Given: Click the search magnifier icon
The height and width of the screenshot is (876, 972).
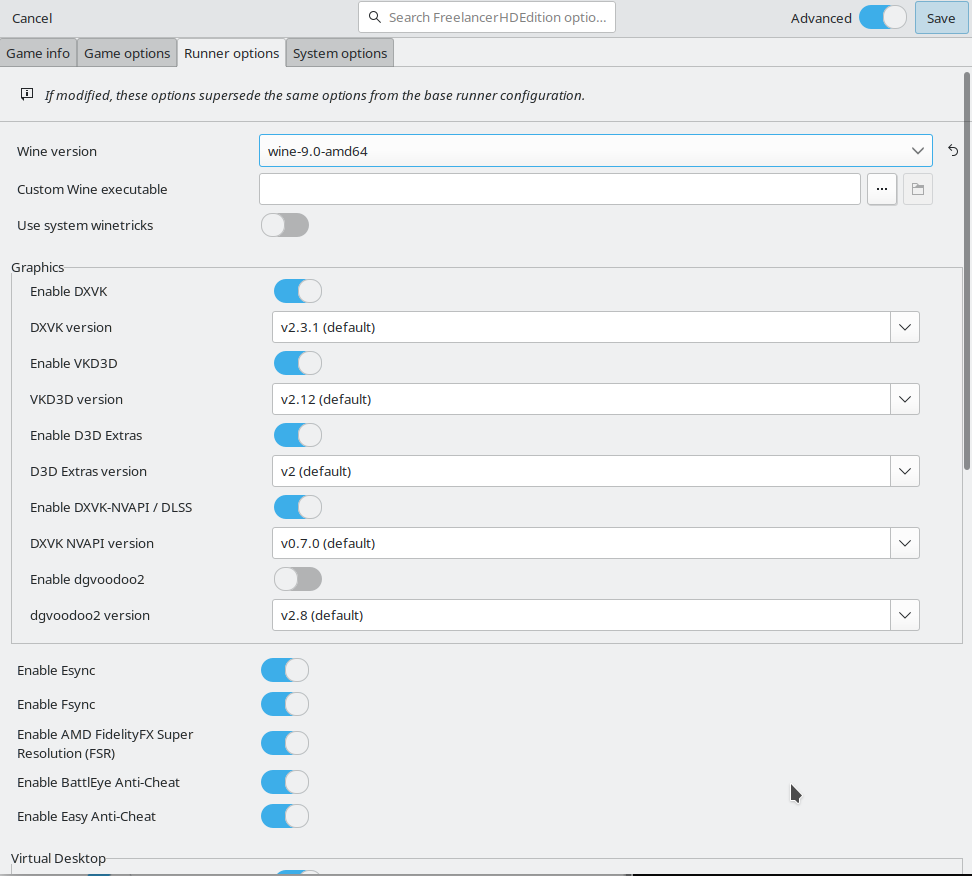Looking at the screenshot, I should pos(374,17).
